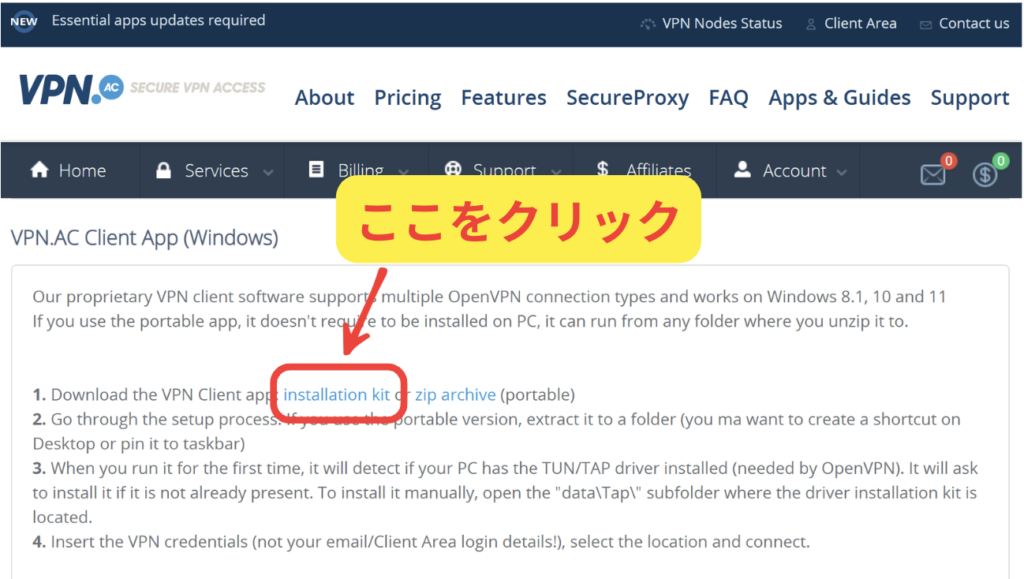The height and width of the screenshot is (579, 1024).
Task: Open Affiliates menu item
Action: (x=658, y=169)
